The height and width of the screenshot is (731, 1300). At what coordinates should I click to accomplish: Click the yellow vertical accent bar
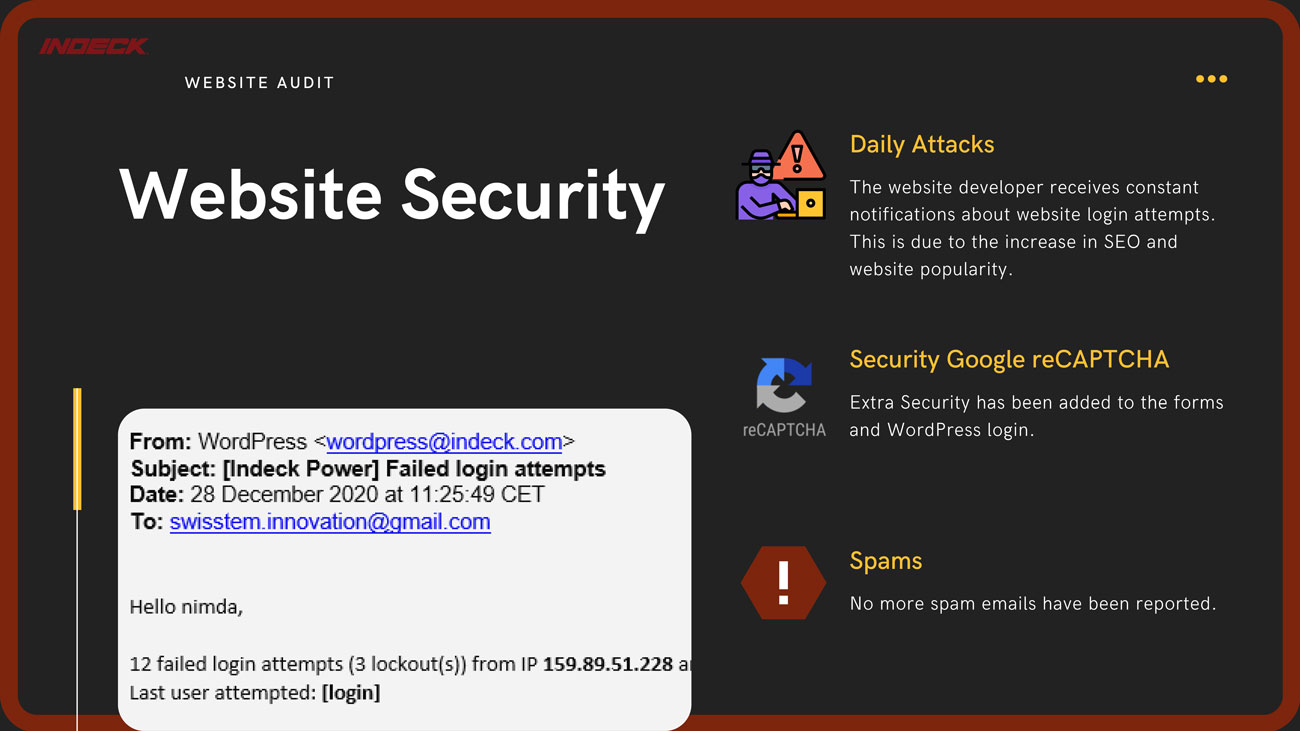78,449
